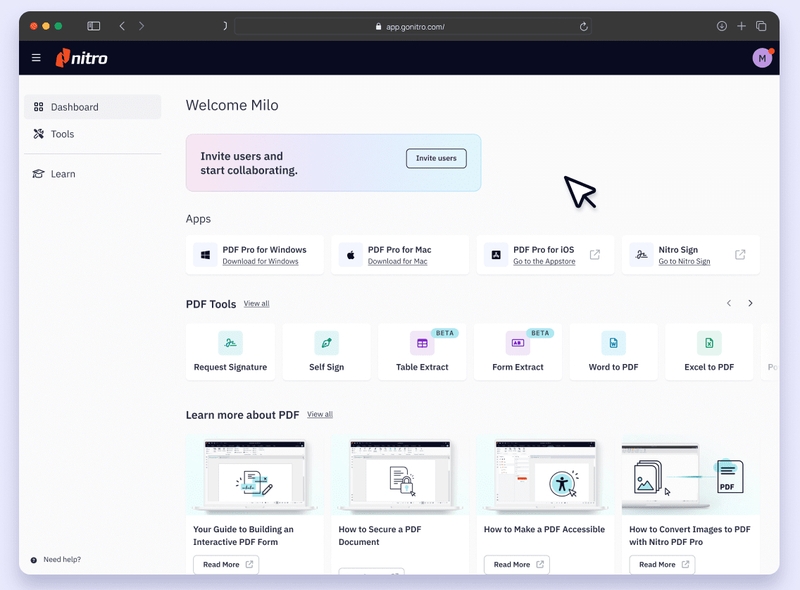The image size is (800, 590).
Task: Click external link icon on PDF Pro for iOS
Action: coord(595,254)
